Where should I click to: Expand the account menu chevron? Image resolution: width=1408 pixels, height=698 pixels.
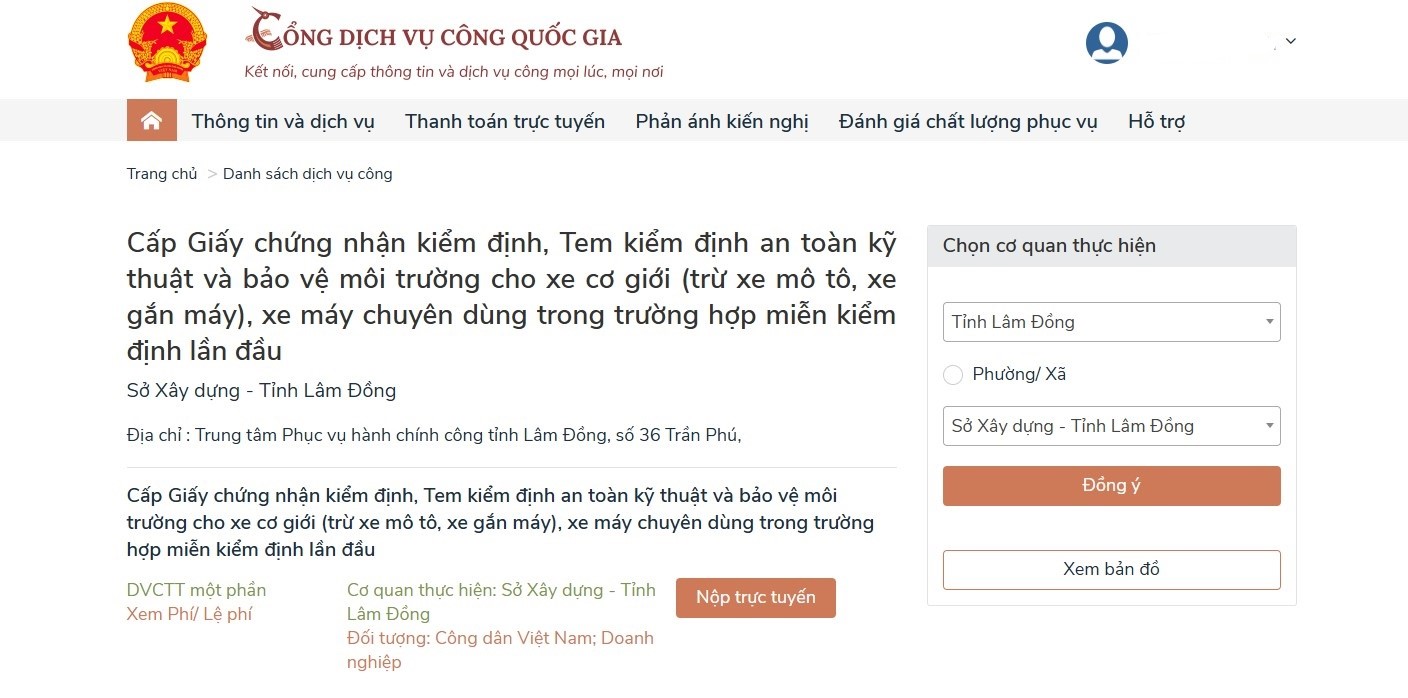1291,41
